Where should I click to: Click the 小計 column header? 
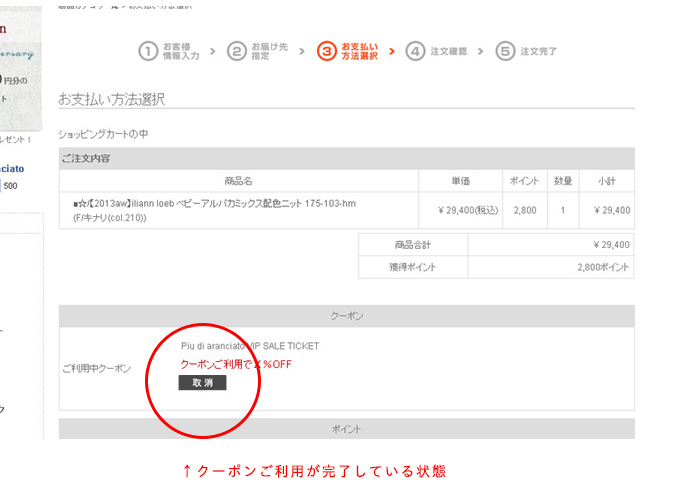coord(606,181)
